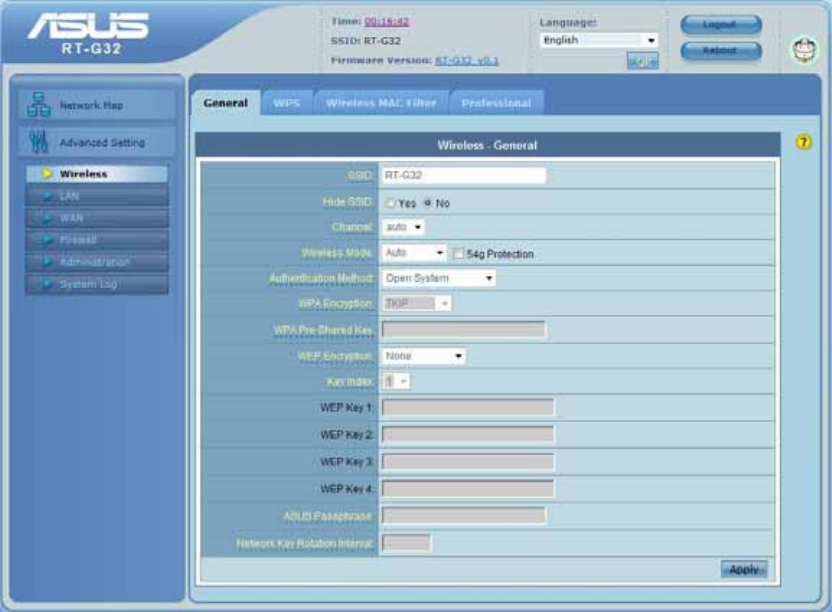Switch to the Wireless MAC Filter tab
This screenshot has width=832, height=612.
[x=381, y=103]
